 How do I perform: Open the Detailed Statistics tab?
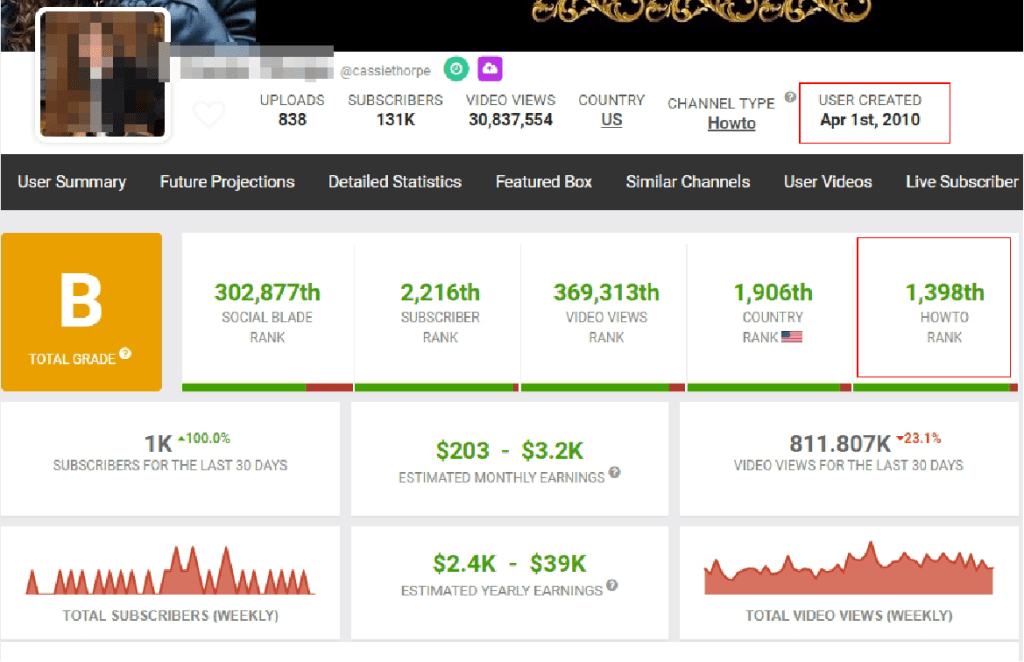[x=395, y=182]
